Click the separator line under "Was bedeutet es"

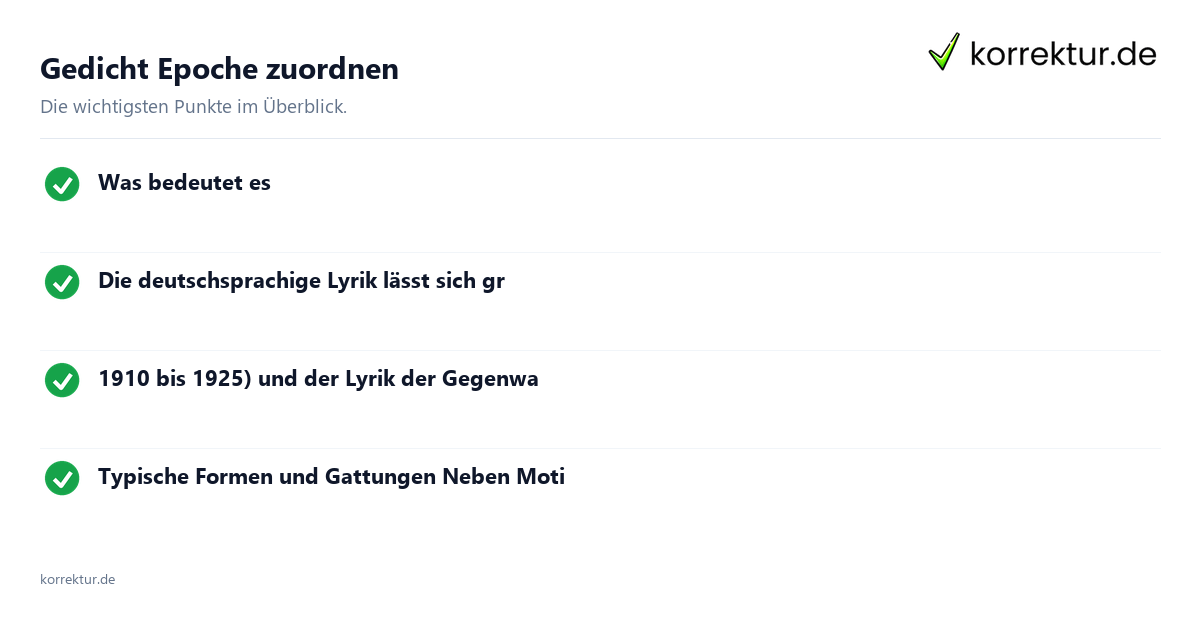pyautogui.click(x=600, y=252)
